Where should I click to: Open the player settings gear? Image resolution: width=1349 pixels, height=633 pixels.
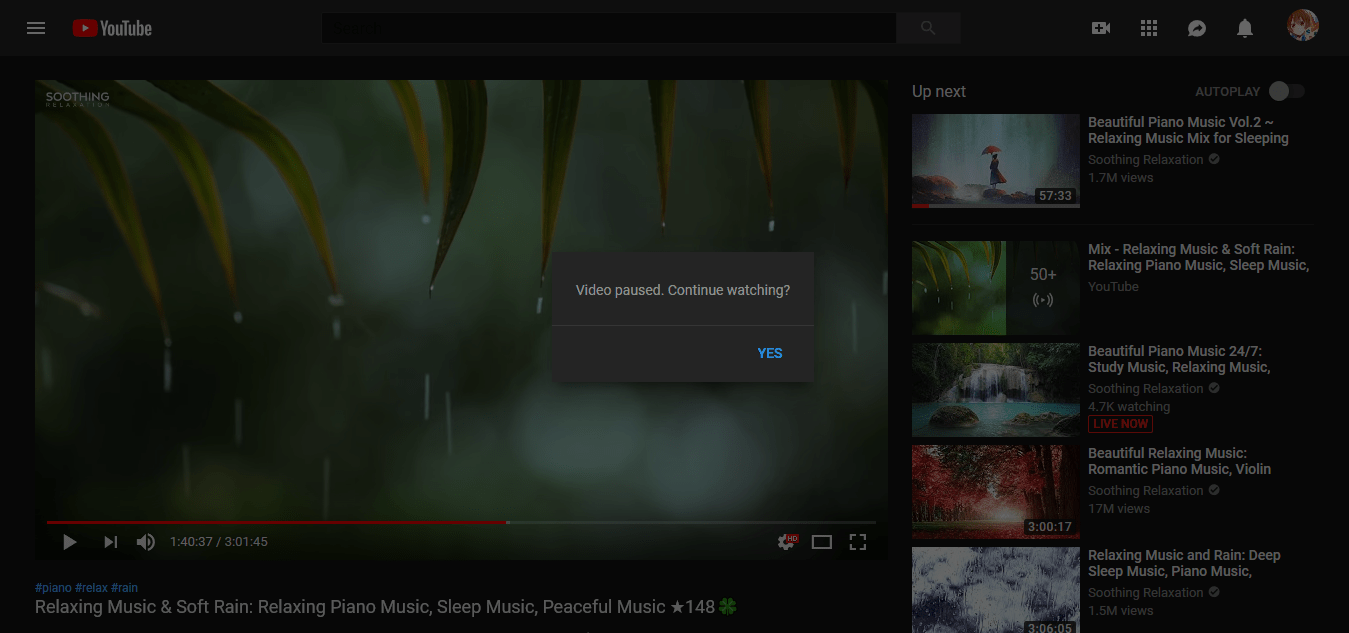(x=785, y=541)
